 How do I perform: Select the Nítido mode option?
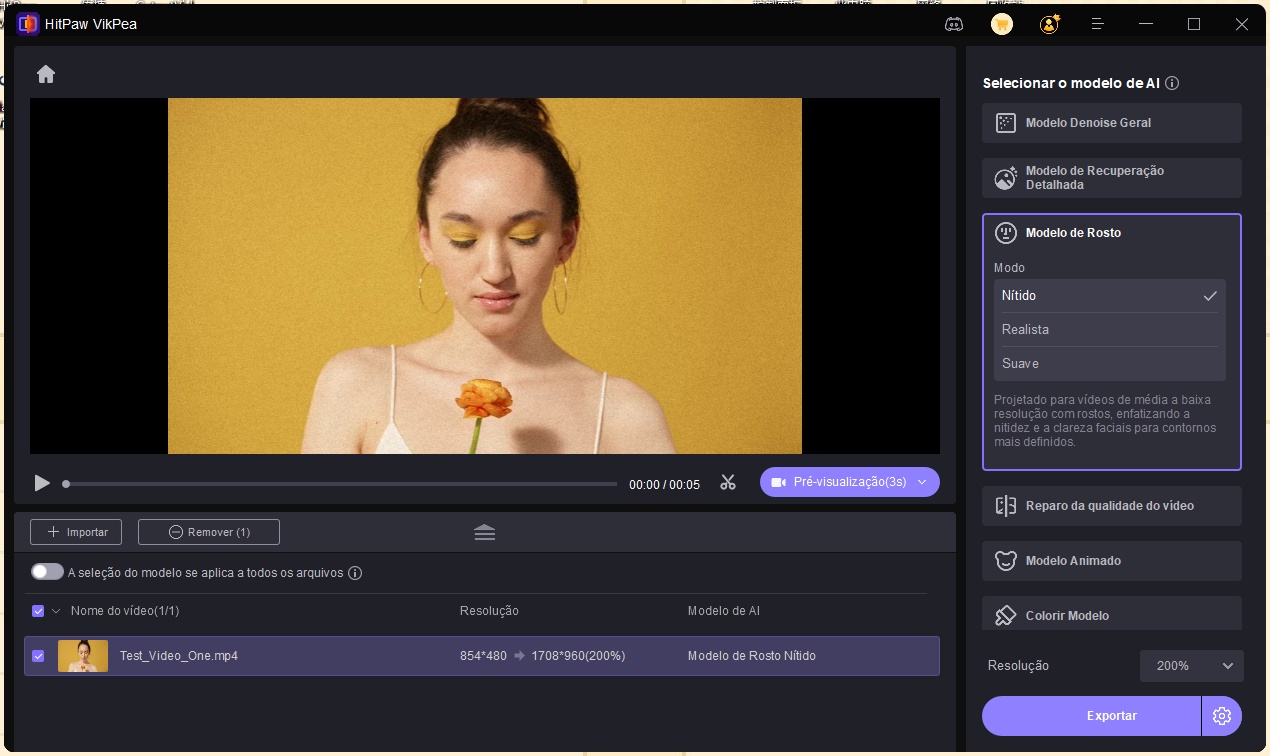point(1110,296)
